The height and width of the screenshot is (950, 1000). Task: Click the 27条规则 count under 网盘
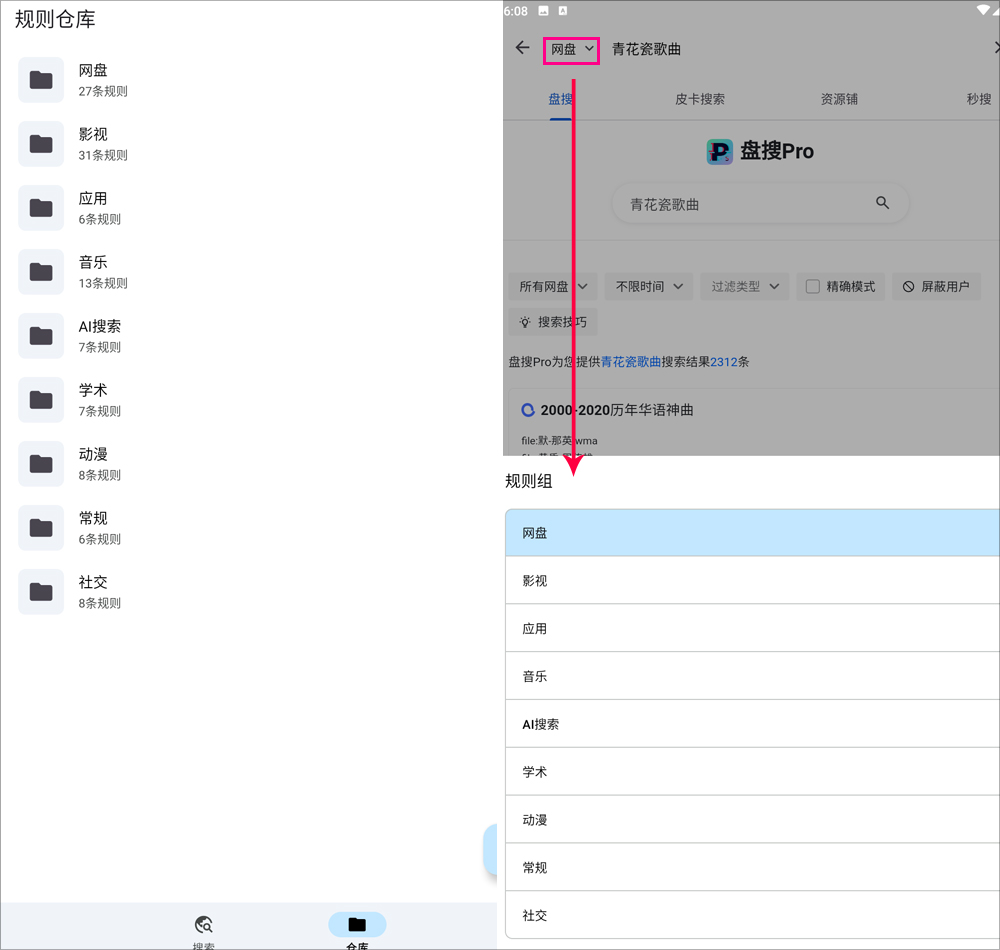(x=103, y=91)
